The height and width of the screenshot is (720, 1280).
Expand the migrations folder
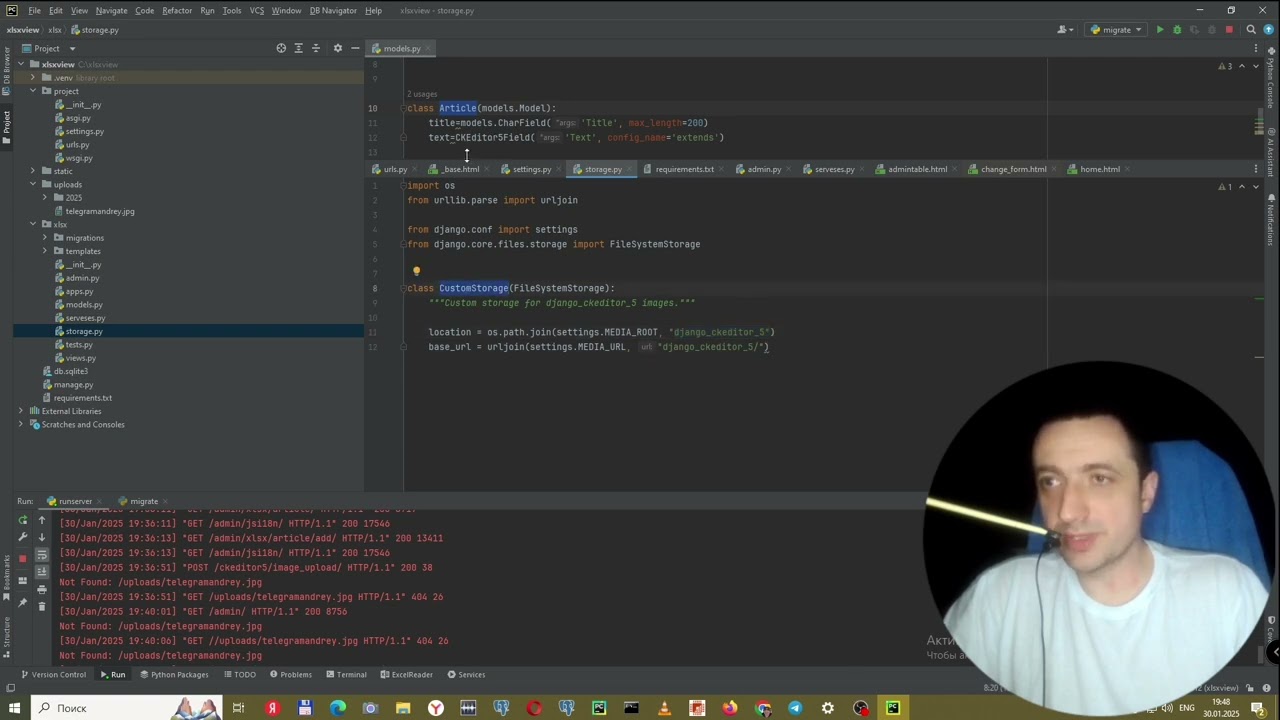point(45,238)
